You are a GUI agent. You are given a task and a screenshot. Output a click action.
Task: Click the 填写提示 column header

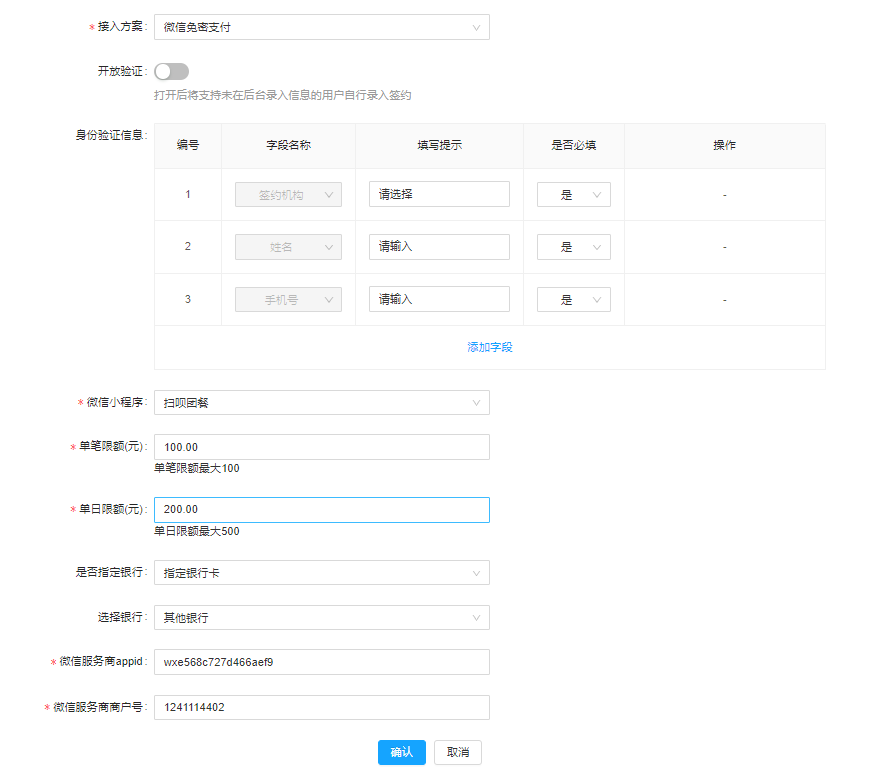[x=439, y=145]
